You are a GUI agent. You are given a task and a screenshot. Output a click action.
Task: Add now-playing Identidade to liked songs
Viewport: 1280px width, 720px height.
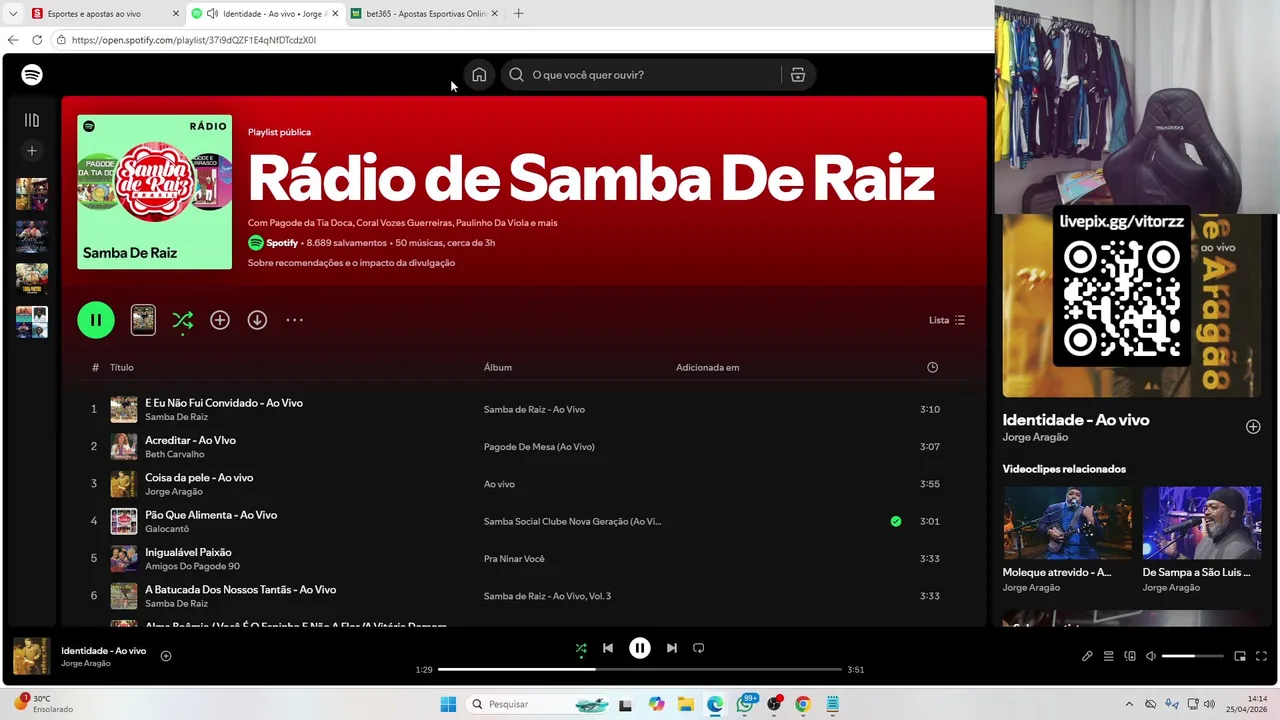pos(166,656)
